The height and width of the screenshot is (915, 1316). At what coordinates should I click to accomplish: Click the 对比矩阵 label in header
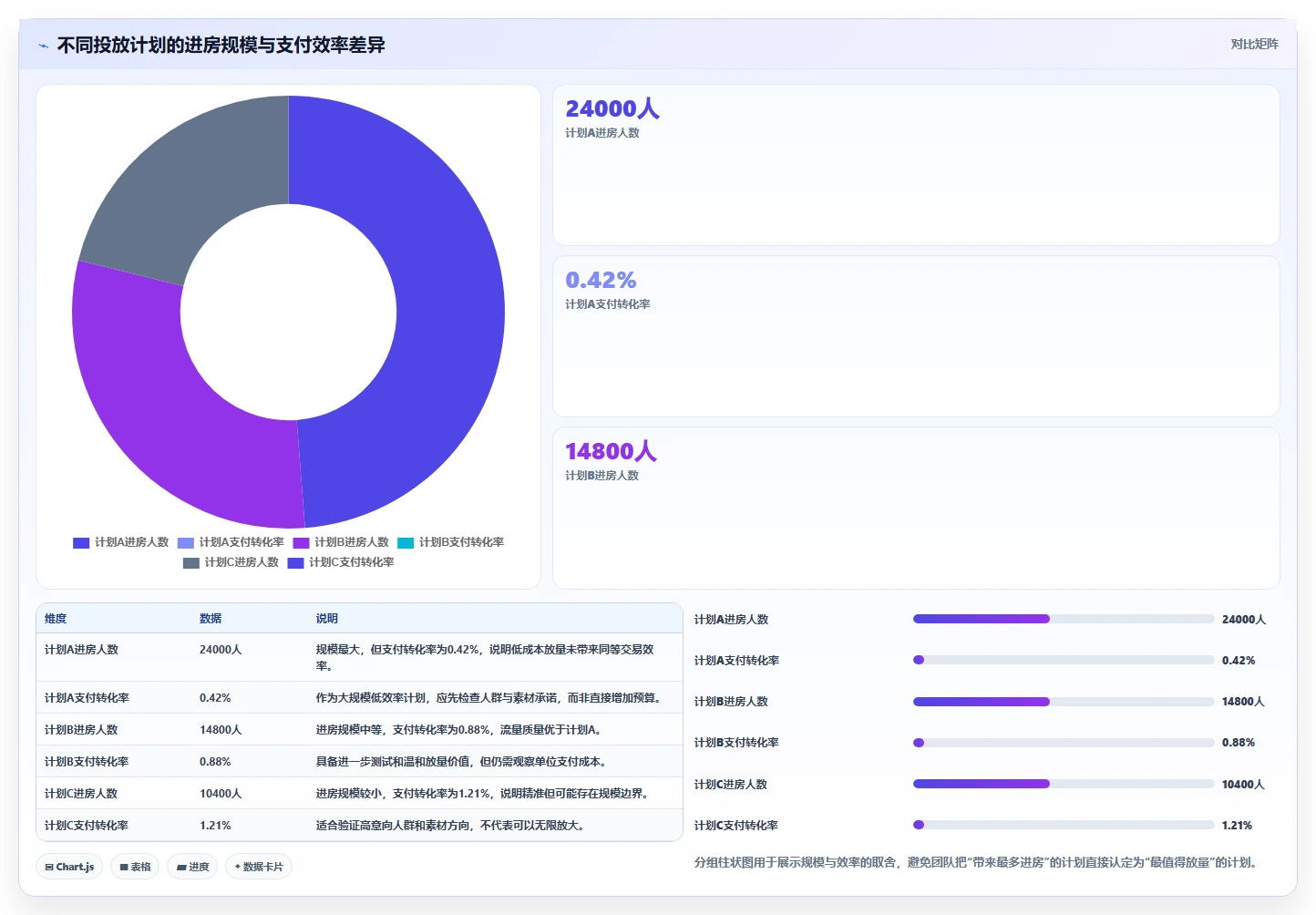(1254, 44)
